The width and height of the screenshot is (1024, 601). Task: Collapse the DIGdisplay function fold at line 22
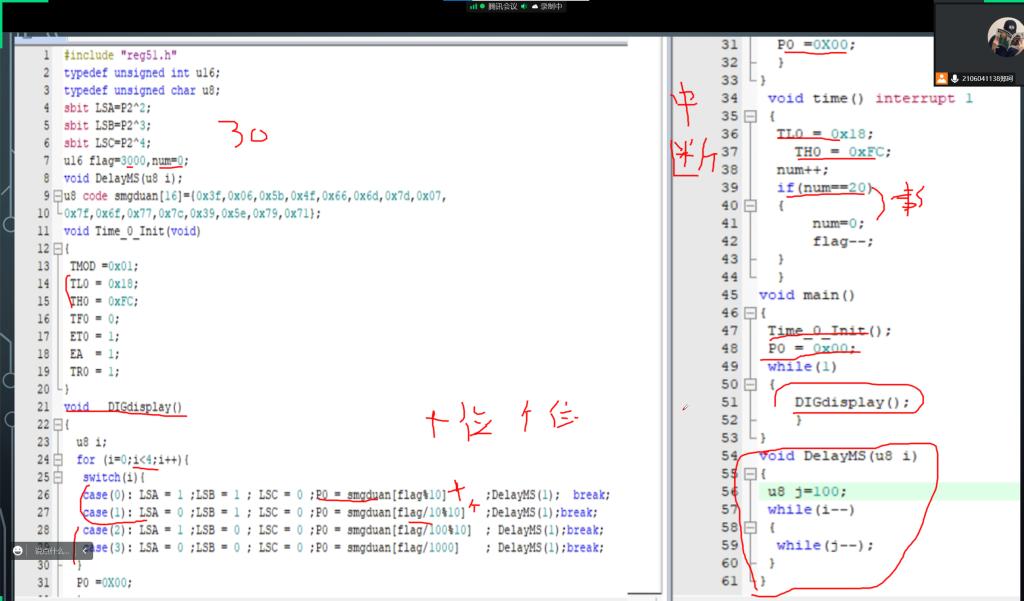pyautogui.click(x=57, y=424)
